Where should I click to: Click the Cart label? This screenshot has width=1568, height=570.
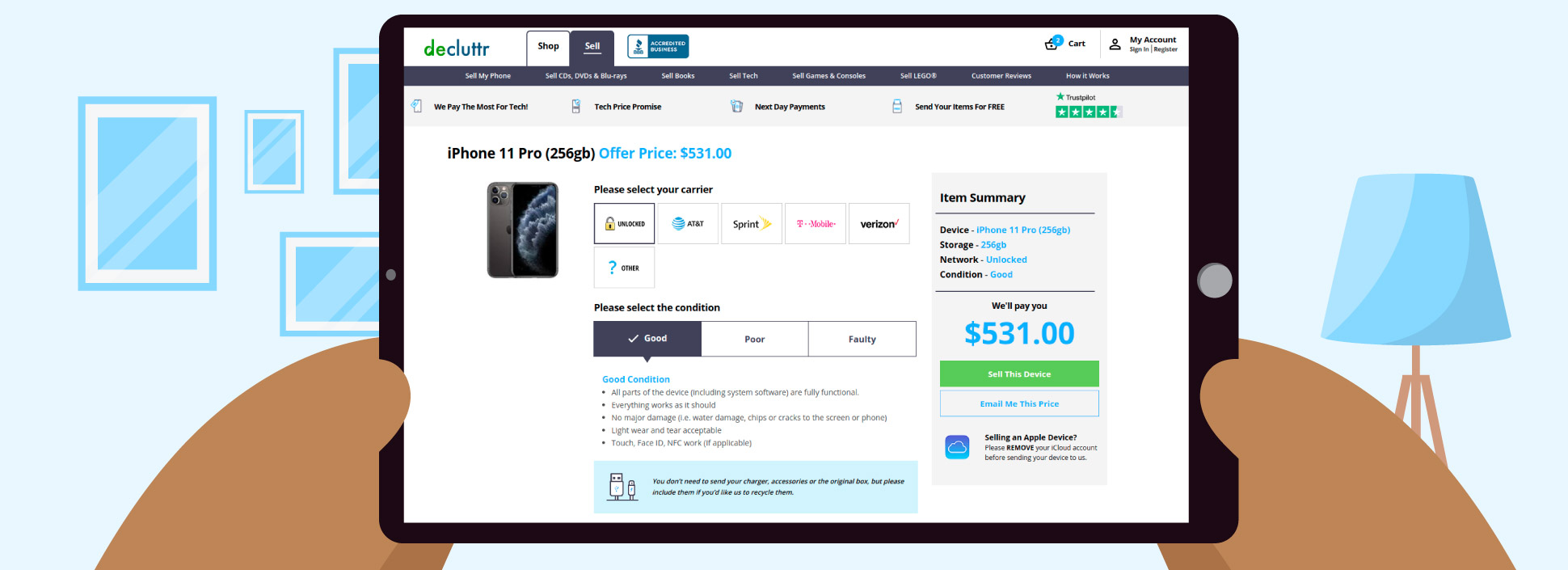click(1077, 44)
